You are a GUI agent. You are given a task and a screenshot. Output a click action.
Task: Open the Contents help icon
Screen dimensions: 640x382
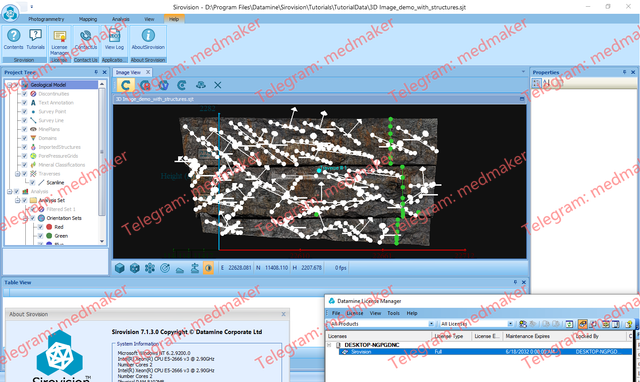(13, 39)
